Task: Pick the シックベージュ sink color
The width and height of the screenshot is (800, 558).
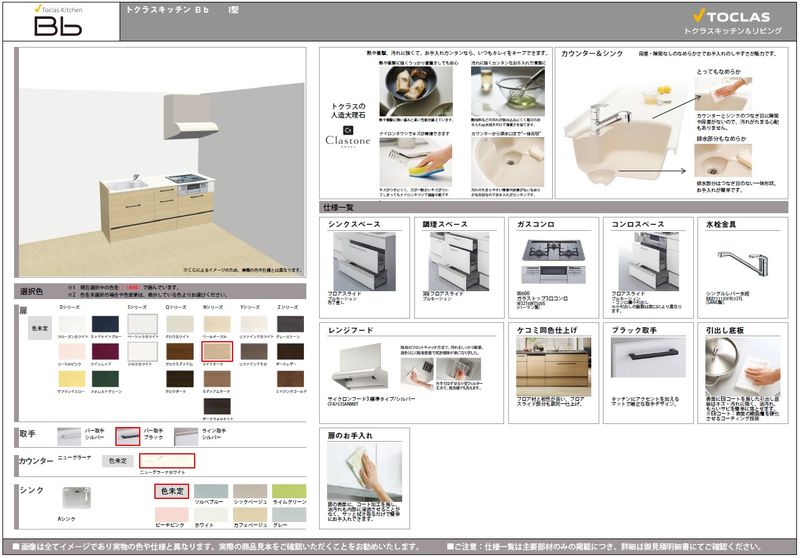Action: 250,491
